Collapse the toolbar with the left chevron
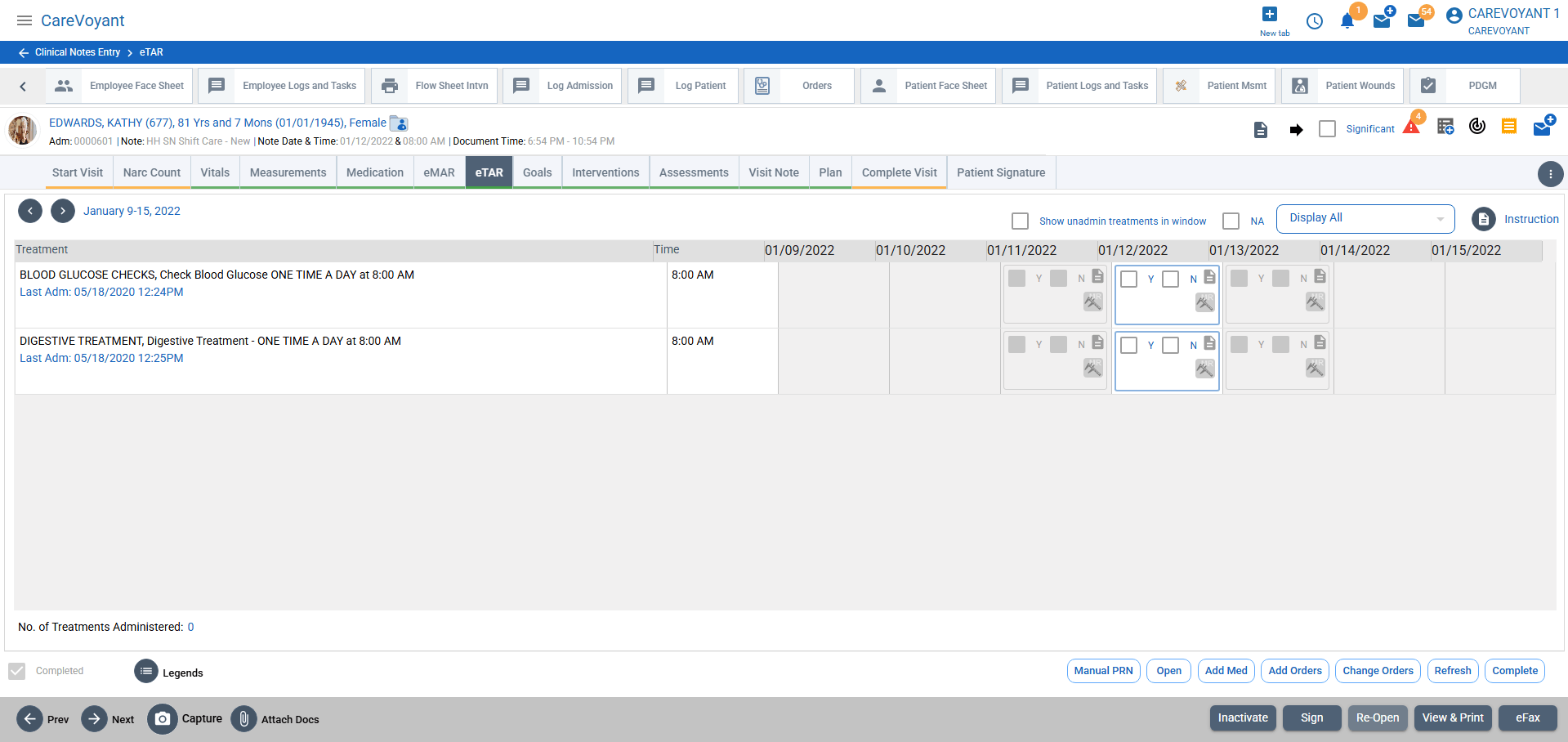Screen dimensions: 1568x742 23,86
